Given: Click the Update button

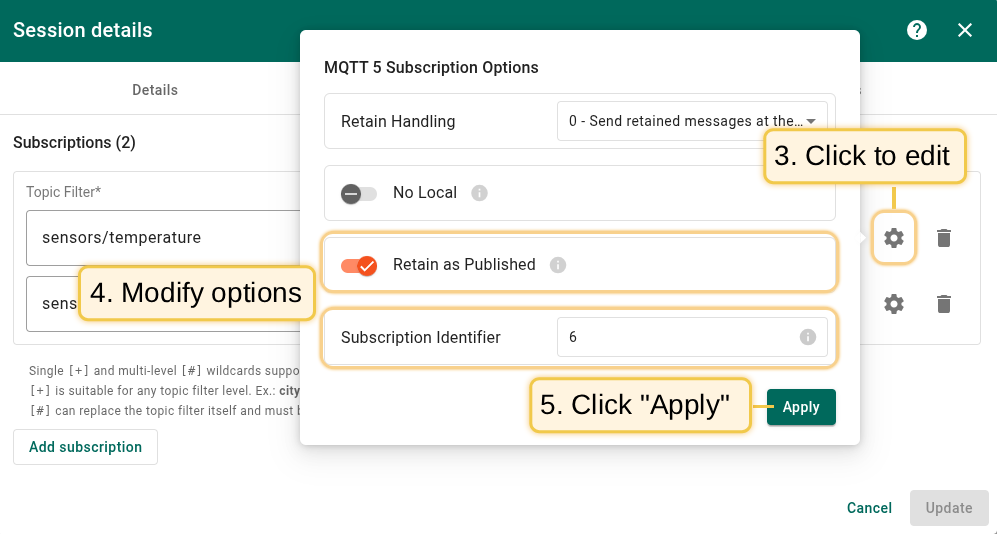Looking at the screenshot, I should [948, 508].
